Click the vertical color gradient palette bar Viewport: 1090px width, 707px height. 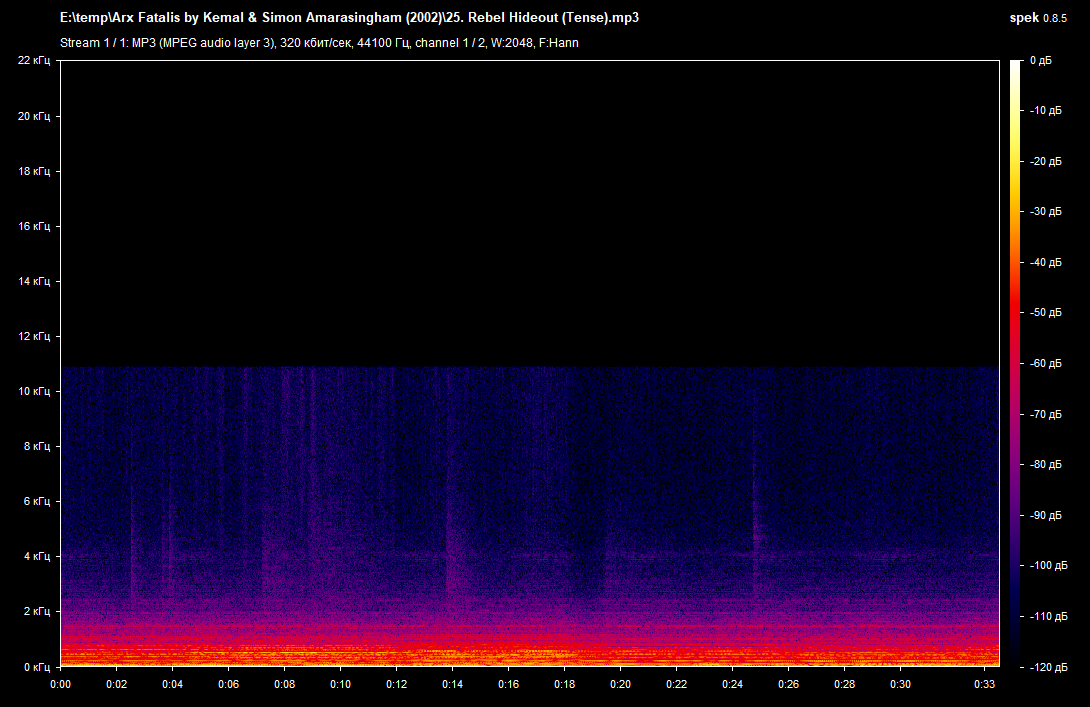[1016, 364]
